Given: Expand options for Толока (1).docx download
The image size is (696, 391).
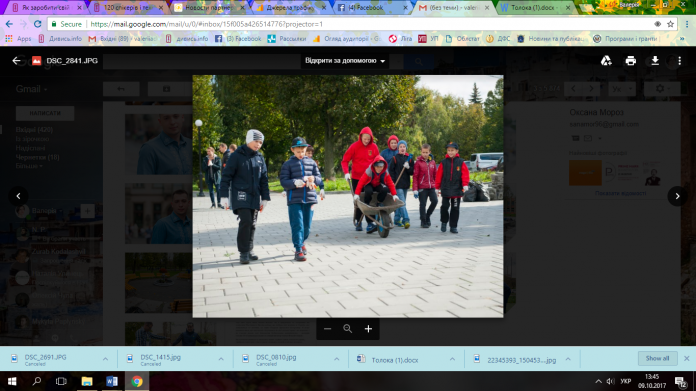Looking at the screenshot, I should coord(452,359).
